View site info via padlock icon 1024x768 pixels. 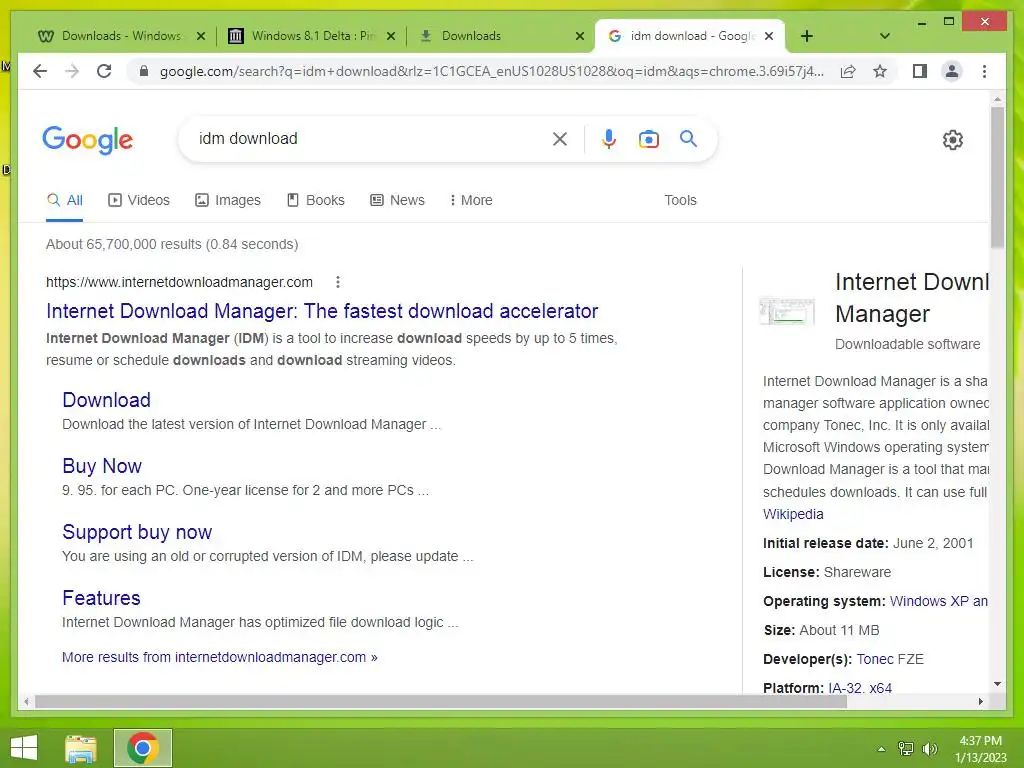(144, 71)
